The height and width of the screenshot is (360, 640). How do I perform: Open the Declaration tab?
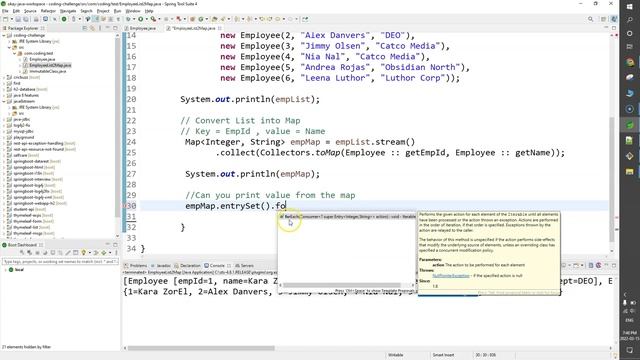tap(187, 266)
